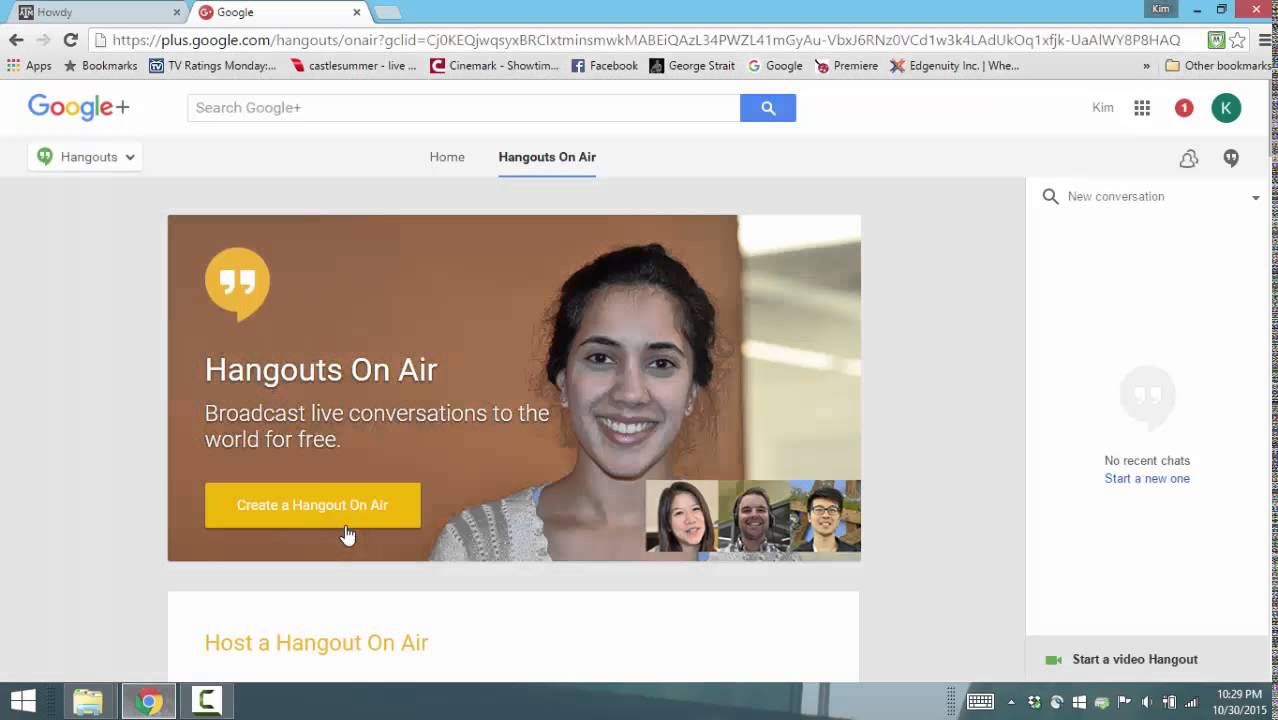Select the Hangouts On Air tab

tap(547, 157)
